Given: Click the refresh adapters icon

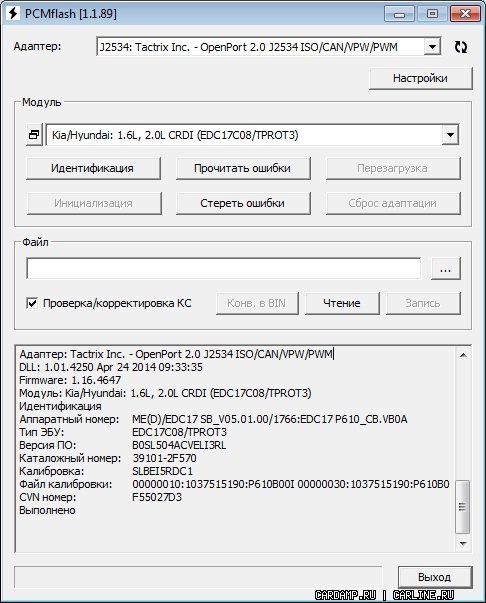Looking at the screenshot, I should pos(461,47).
